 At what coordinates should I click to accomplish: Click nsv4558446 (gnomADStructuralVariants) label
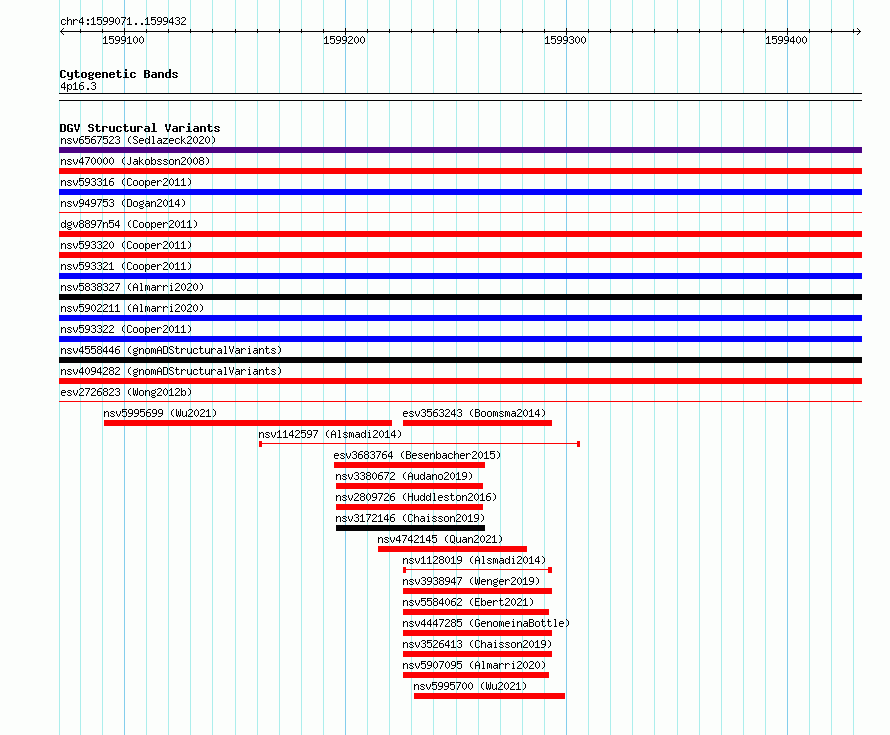click(171, 350)
